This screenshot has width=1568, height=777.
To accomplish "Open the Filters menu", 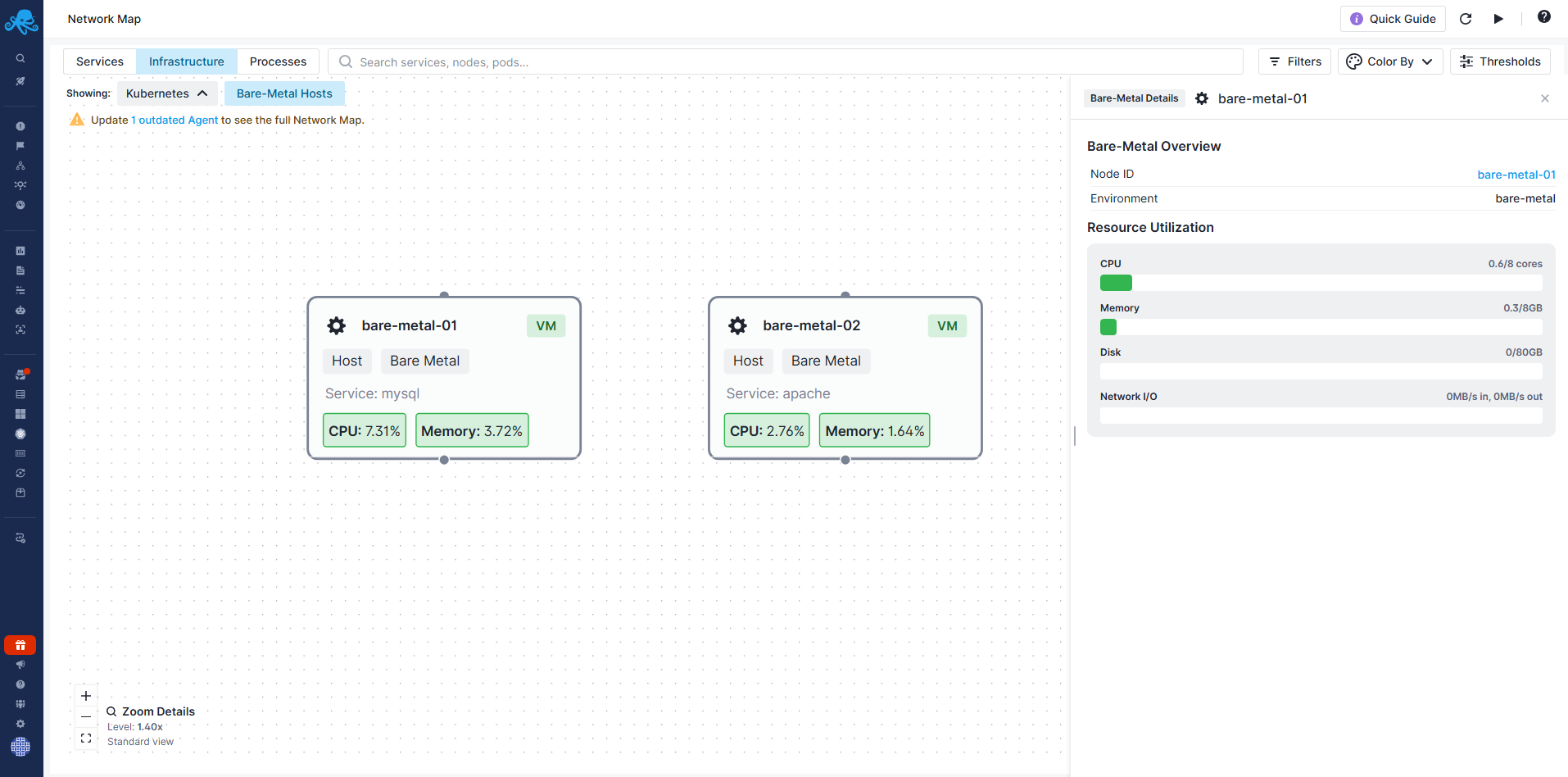I will coord(1294,61).
